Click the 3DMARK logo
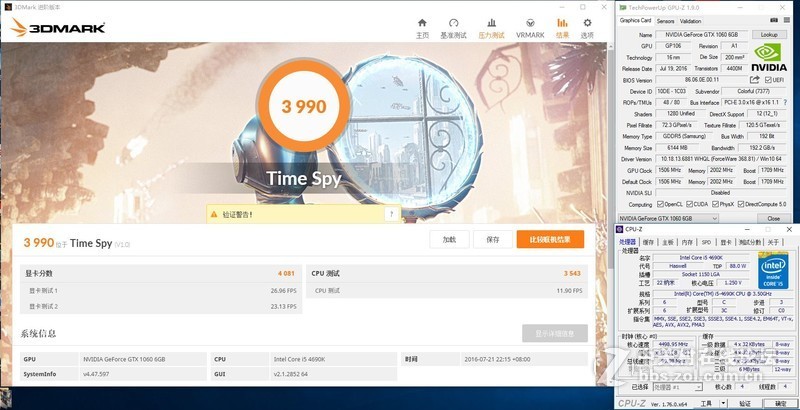 58,28
